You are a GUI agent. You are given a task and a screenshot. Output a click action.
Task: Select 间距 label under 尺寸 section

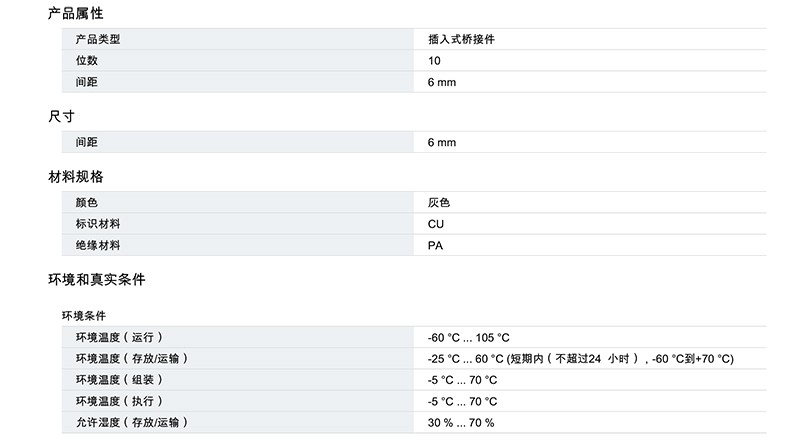click(x=86, y=143)
